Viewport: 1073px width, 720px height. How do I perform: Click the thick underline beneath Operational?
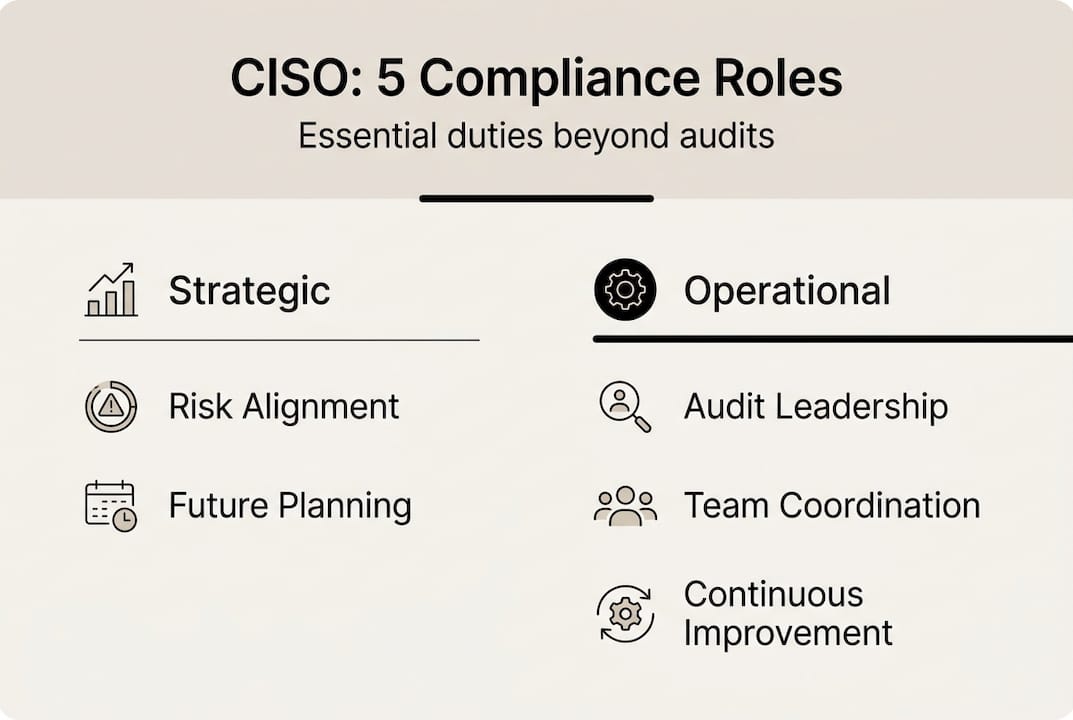click(832, 339)
